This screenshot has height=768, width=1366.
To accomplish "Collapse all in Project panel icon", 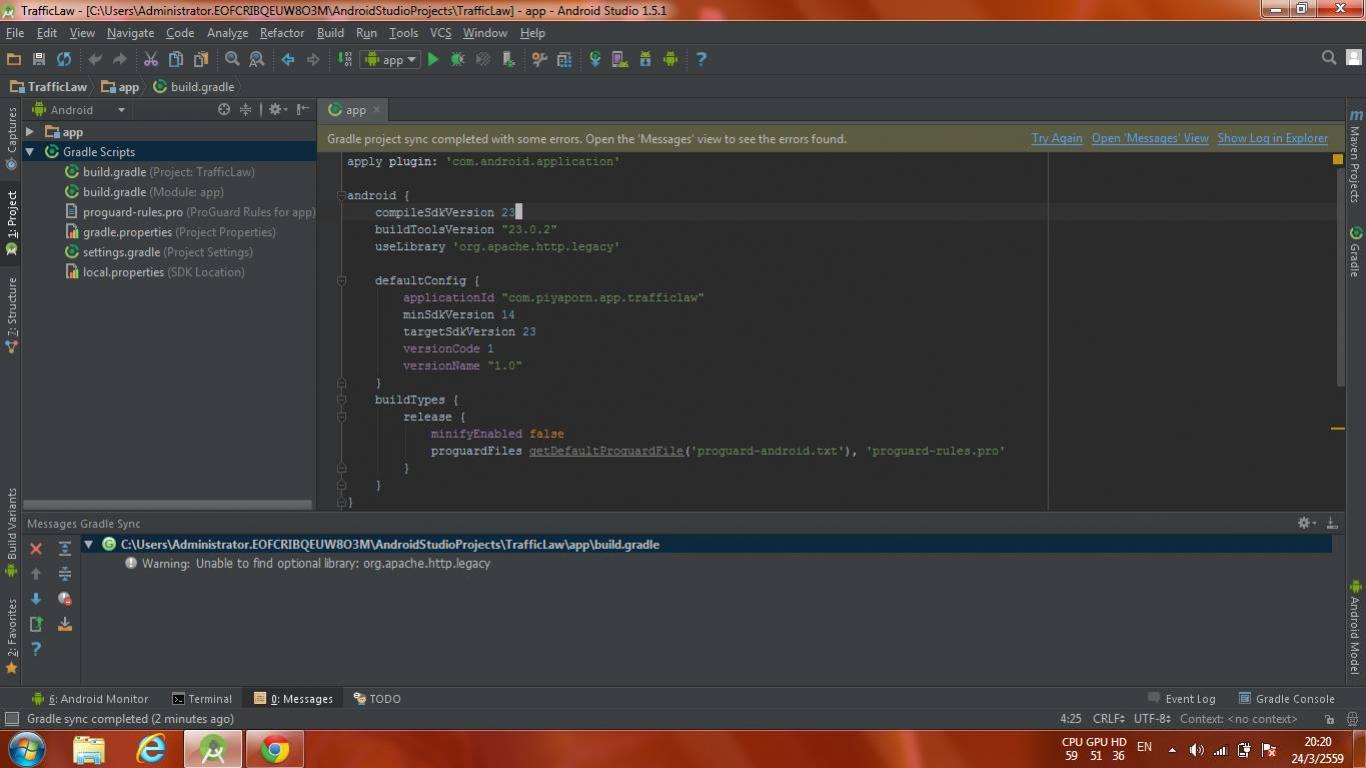I will 245,110.
